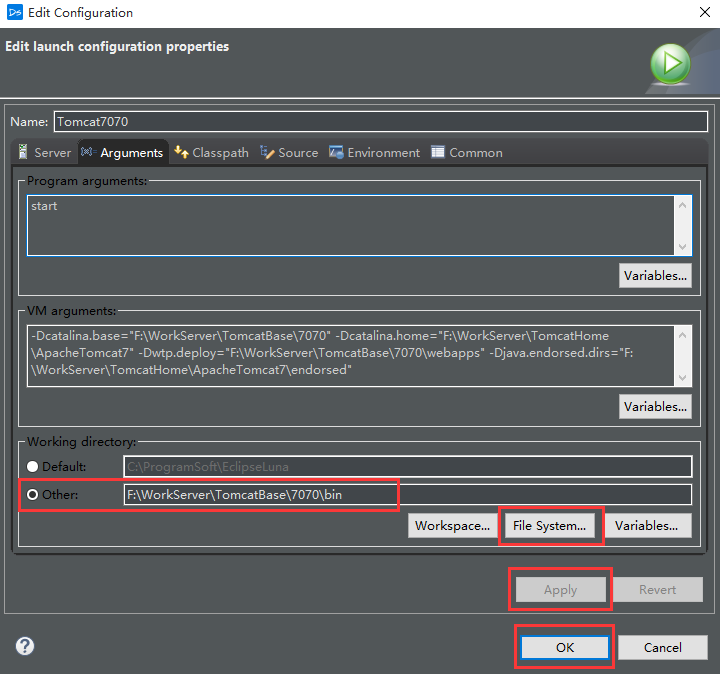Click the File System... button
This screenshot has height=674, width=720.
tap(549, 525)
